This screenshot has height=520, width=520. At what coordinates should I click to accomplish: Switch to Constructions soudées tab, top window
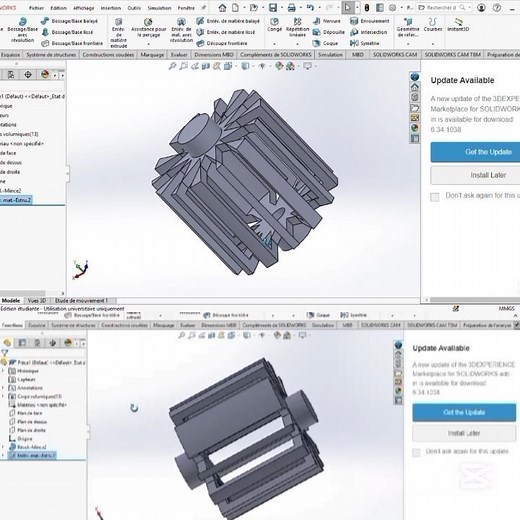tap(108, 55)
